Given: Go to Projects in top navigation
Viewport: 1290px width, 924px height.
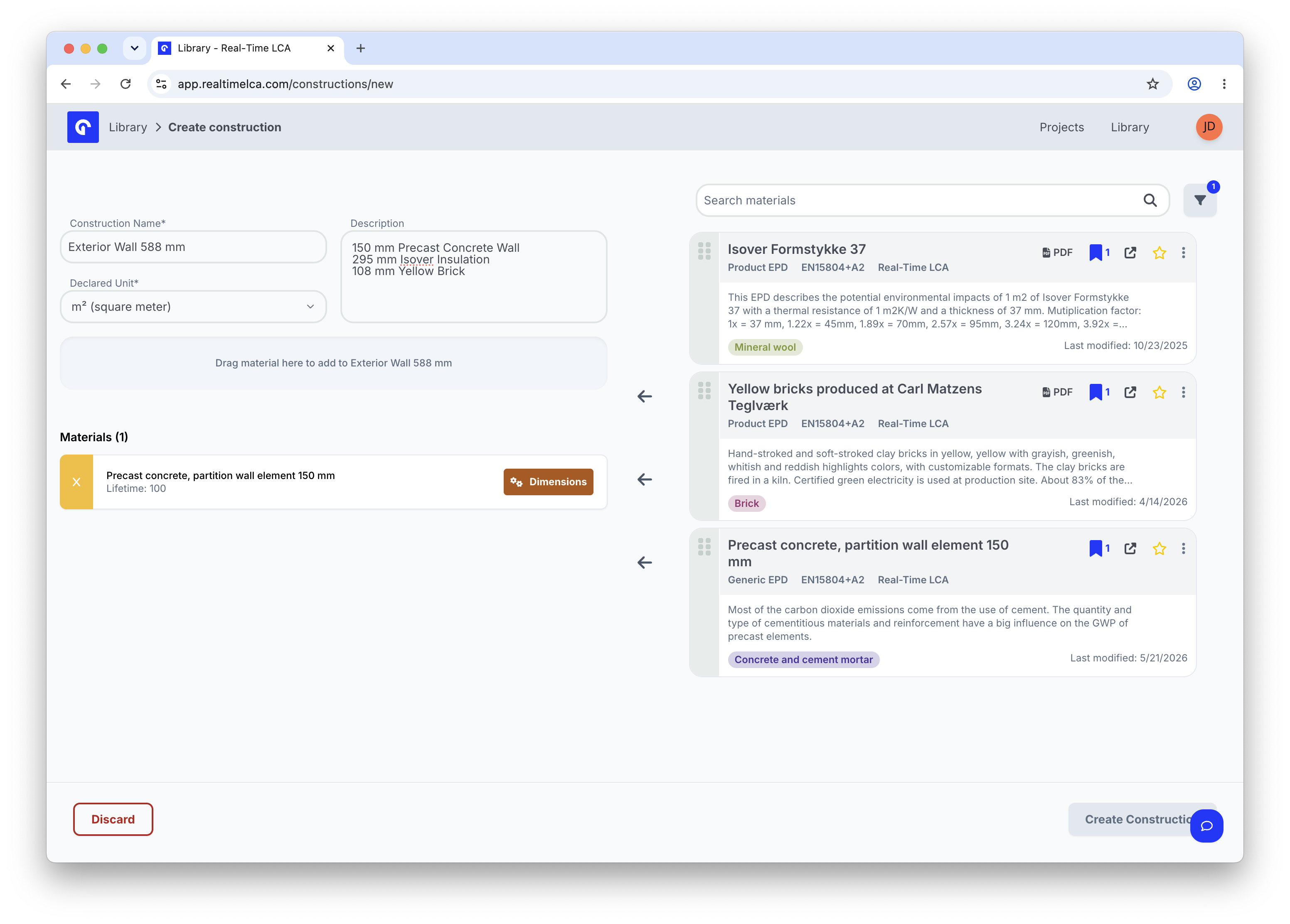Looking at the screenshot, I should 1061,127.
